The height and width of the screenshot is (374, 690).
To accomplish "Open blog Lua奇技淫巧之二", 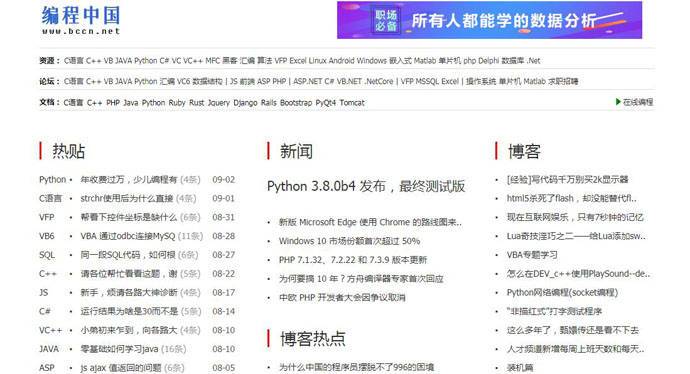I will (x=576, y=236).
